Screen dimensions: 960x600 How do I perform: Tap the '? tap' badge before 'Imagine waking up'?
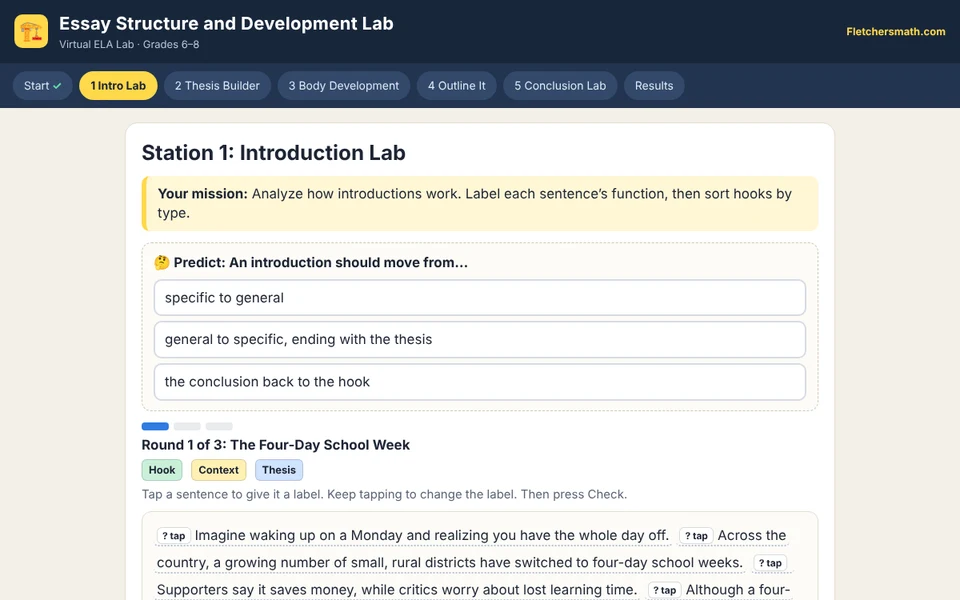174,536
